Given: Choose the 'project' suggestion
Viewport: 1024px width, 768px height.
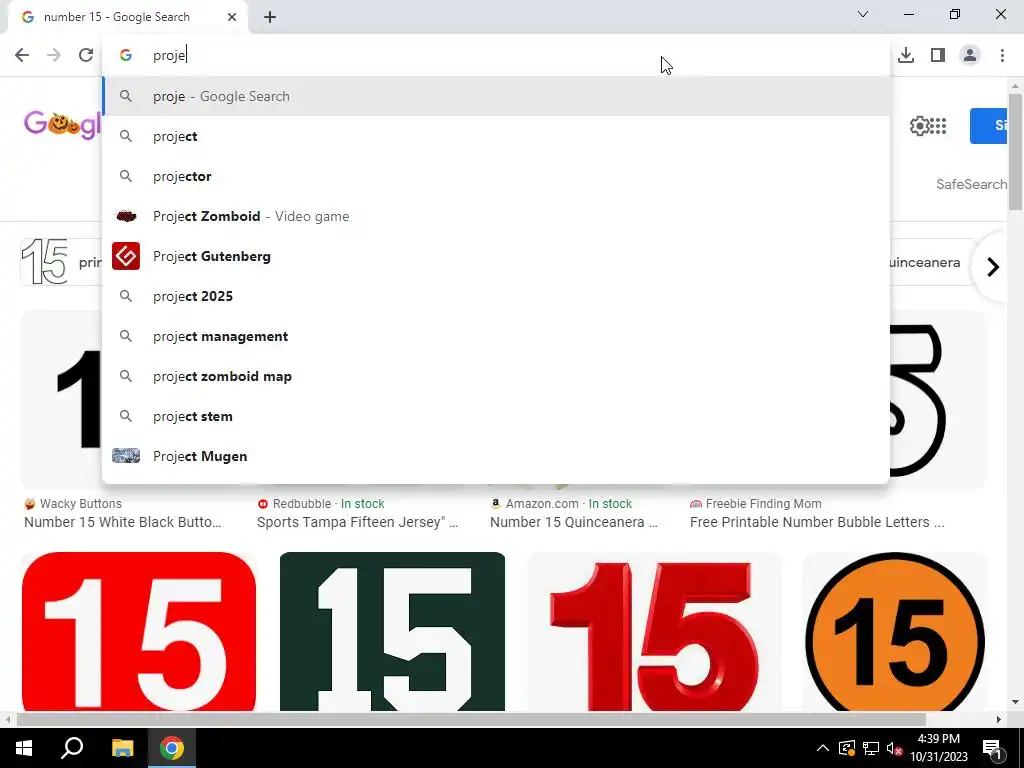Looking at the screenshot, I should coord(496,136).
